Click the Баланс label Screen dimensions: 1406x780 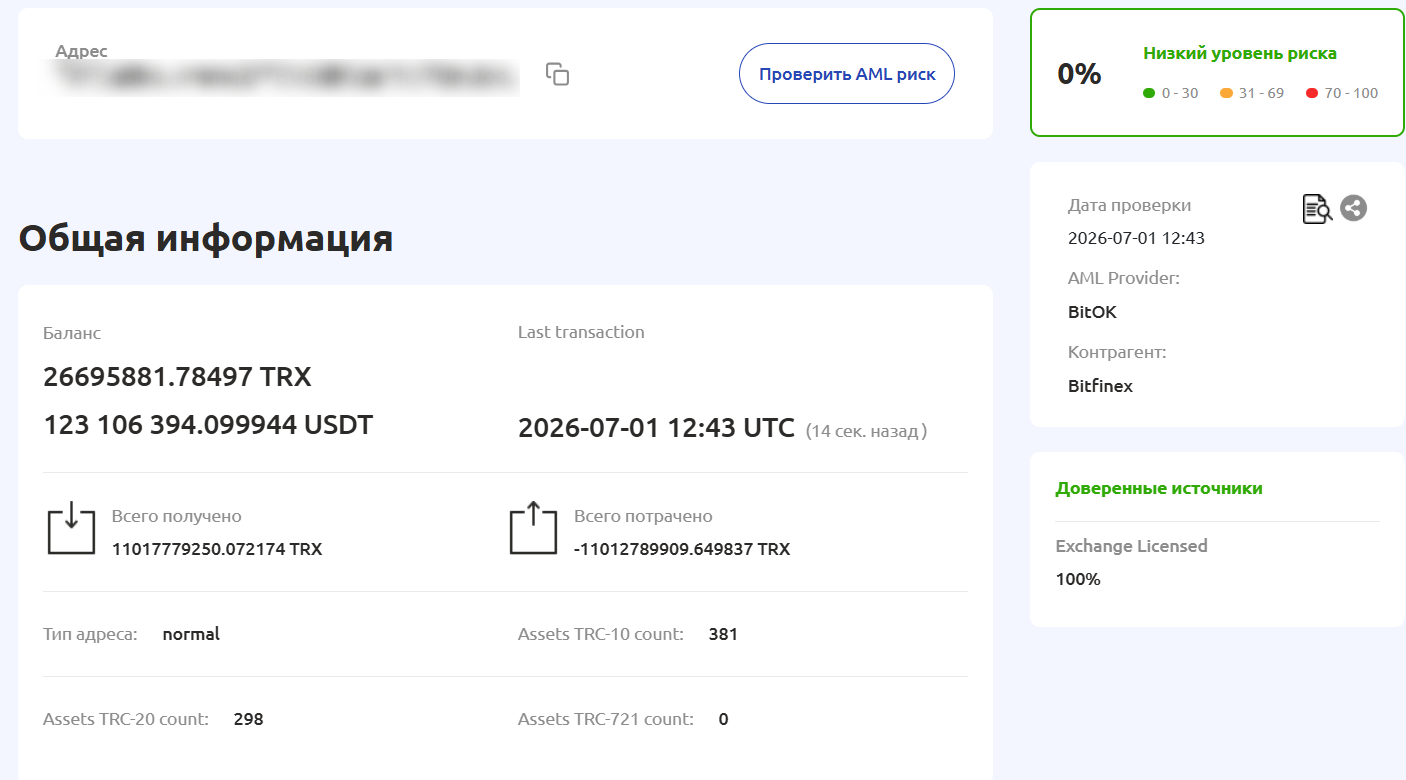point(72,333)
